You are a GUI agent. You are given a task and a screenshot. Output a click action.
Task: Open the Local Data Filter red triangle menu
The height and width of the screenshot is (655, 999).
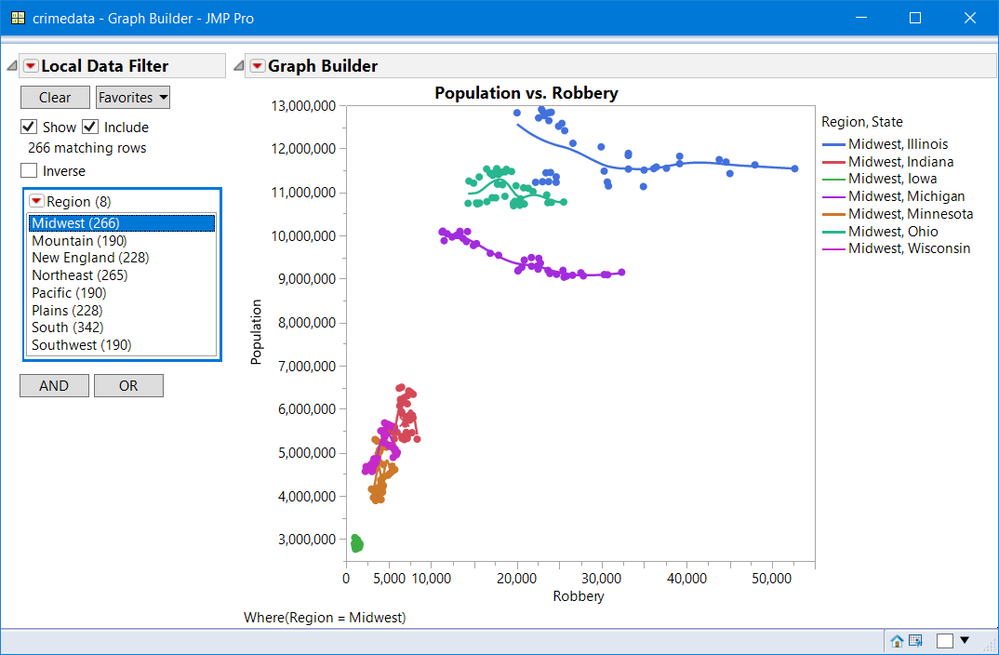tap(31, 66)
